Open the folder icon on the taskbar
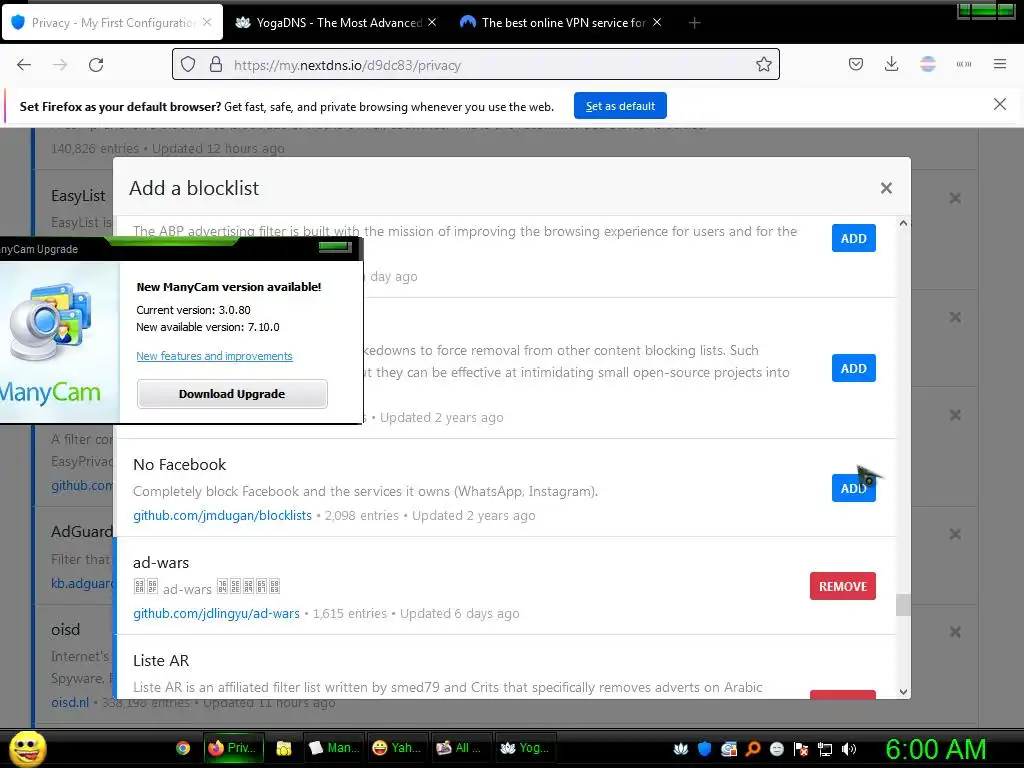This screenshot has width=1024, height=768. pyautogui.click(x=283, y=748)
